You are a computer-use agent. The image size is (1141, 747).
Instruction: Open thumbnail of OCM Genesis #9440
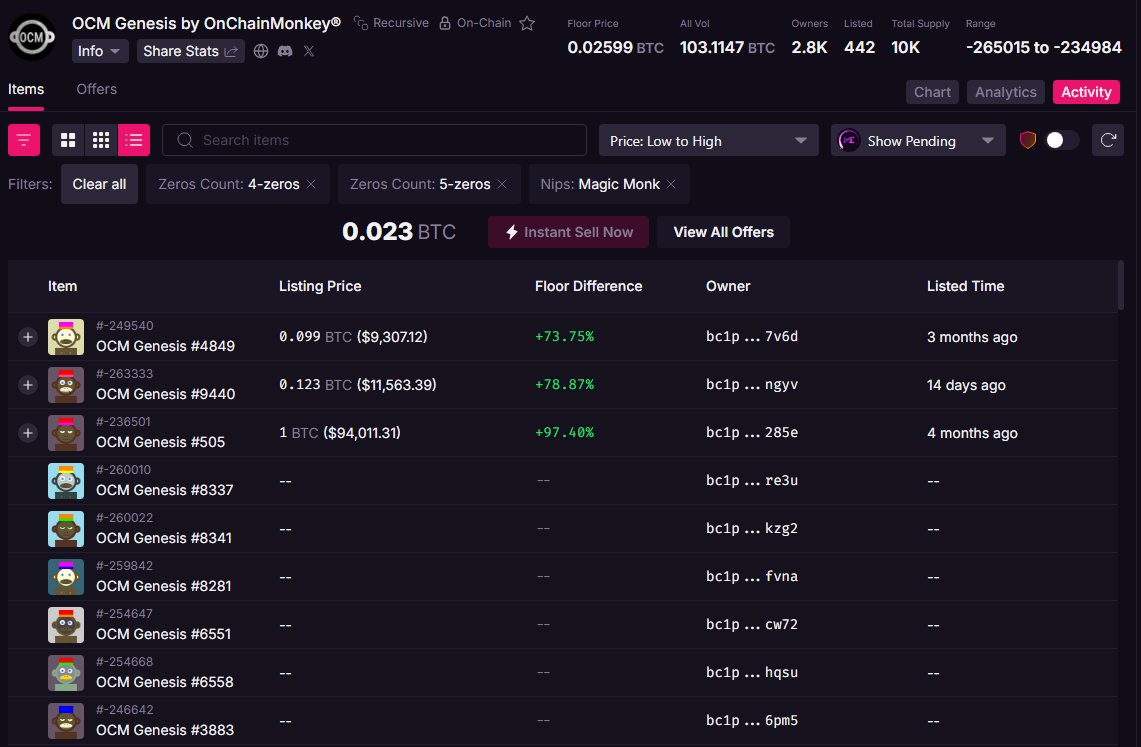pyautogui.click(x=66, y=385)
